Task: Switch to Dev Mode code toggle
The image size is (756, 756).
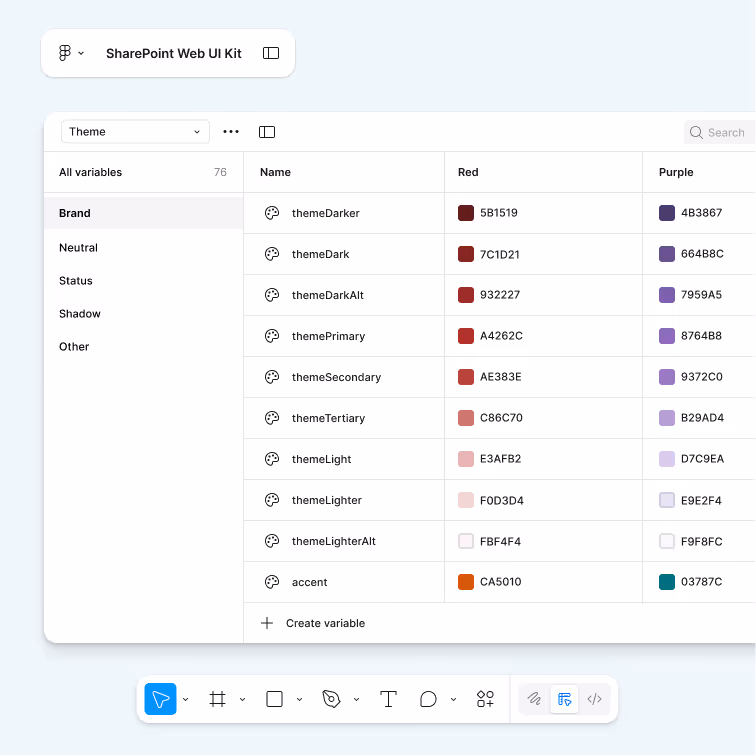Action: coord(594,699)
